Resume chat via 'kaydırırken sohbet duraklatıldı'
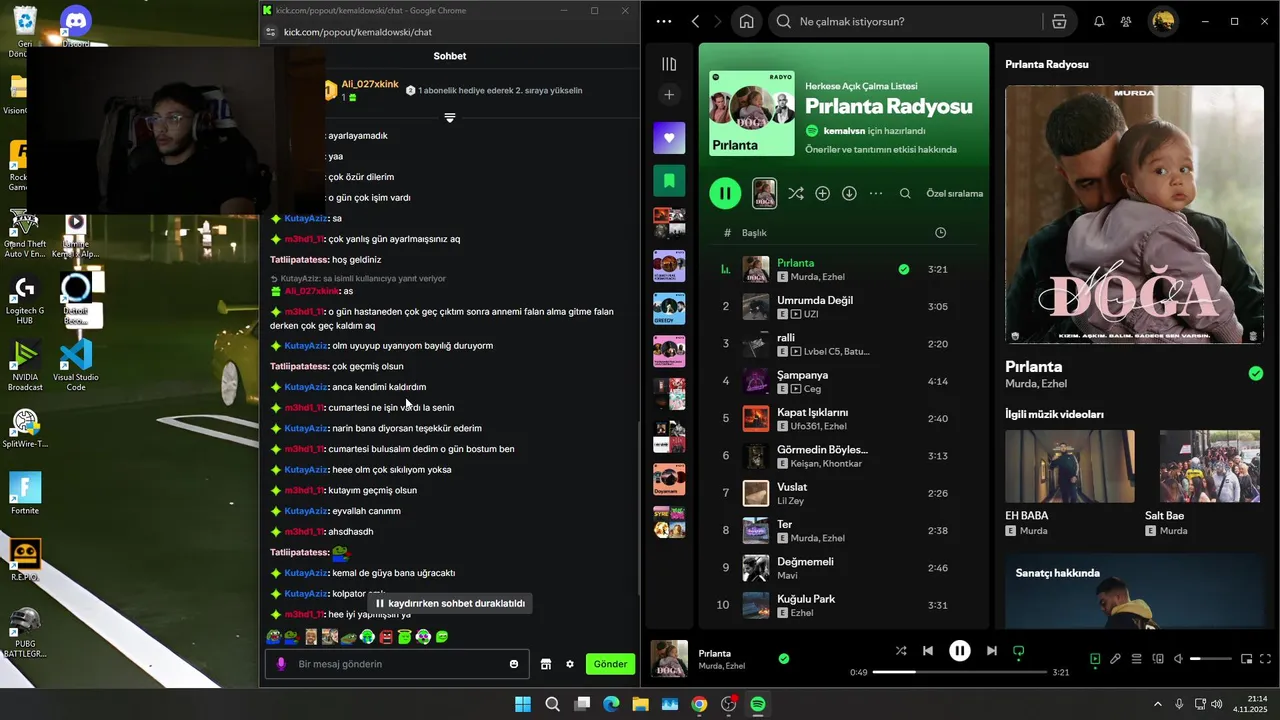The width and height of the screenshot is (1280, 720). tap(449, 604)
